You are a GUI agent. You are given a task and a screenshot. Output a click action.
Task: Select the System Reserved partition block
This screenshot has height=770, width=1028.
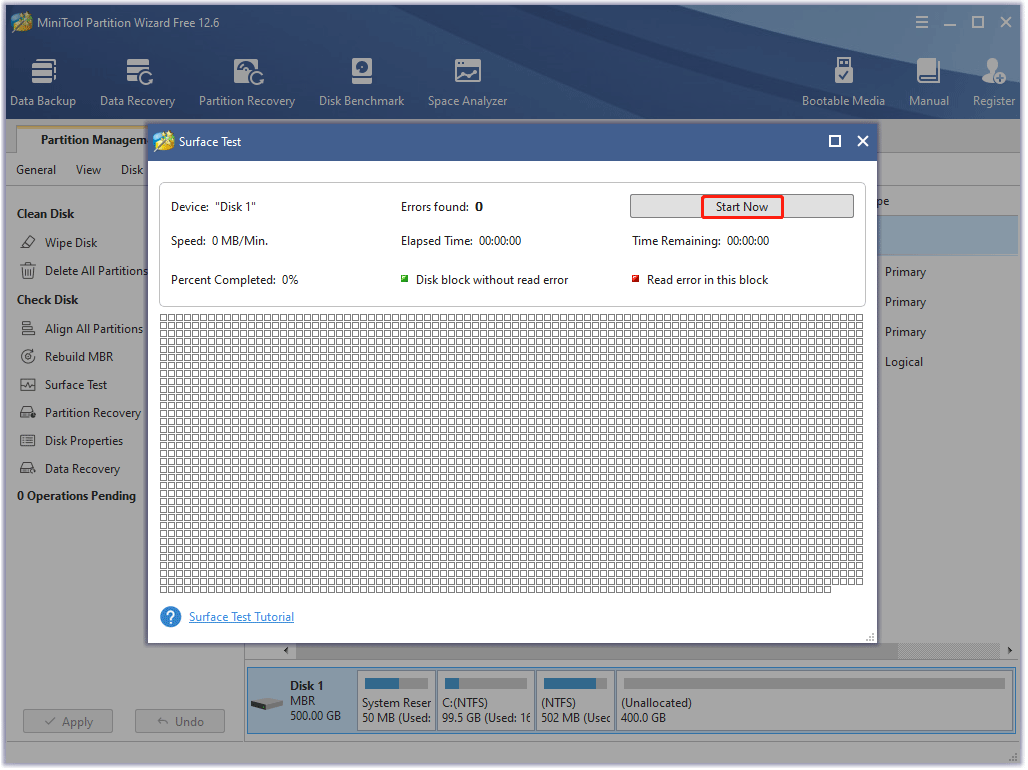pos(396,700)
